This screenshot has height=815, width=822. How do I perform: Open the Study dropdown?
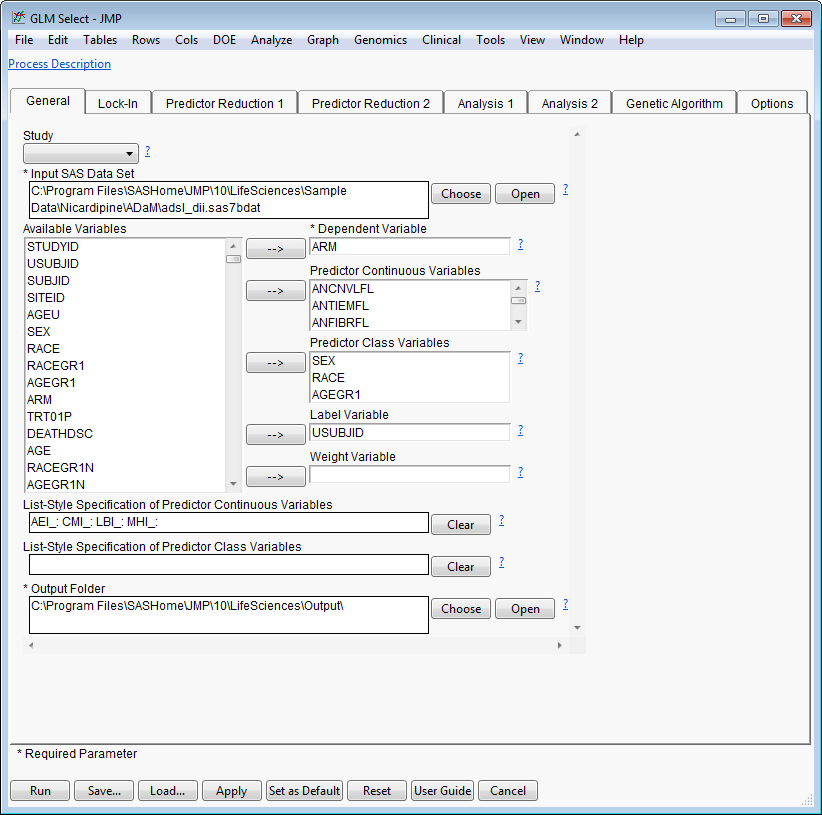(x=81, y=154)
